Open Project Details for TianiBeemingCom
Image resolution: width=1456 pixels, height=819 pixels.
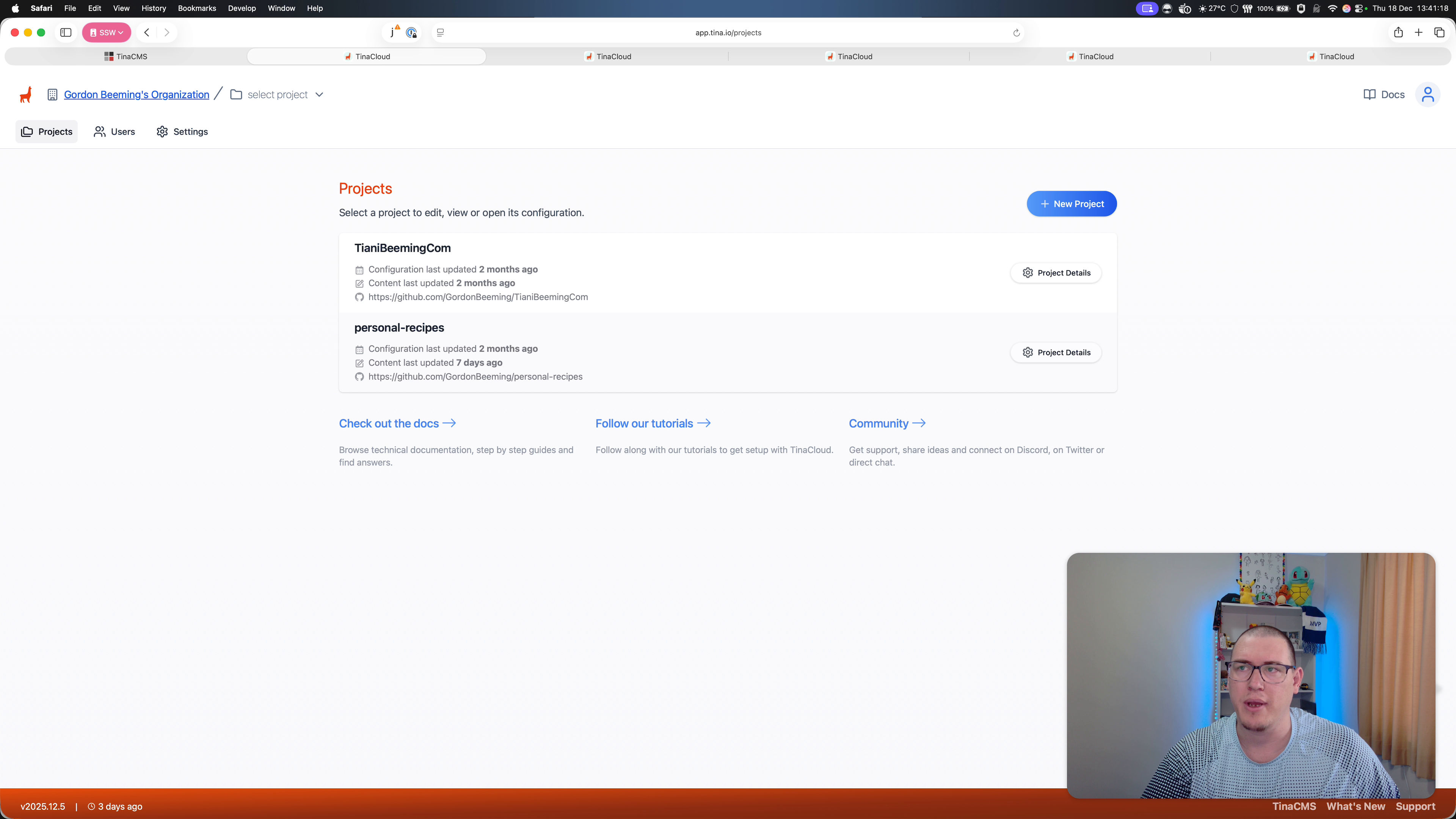coord(1056,273)
